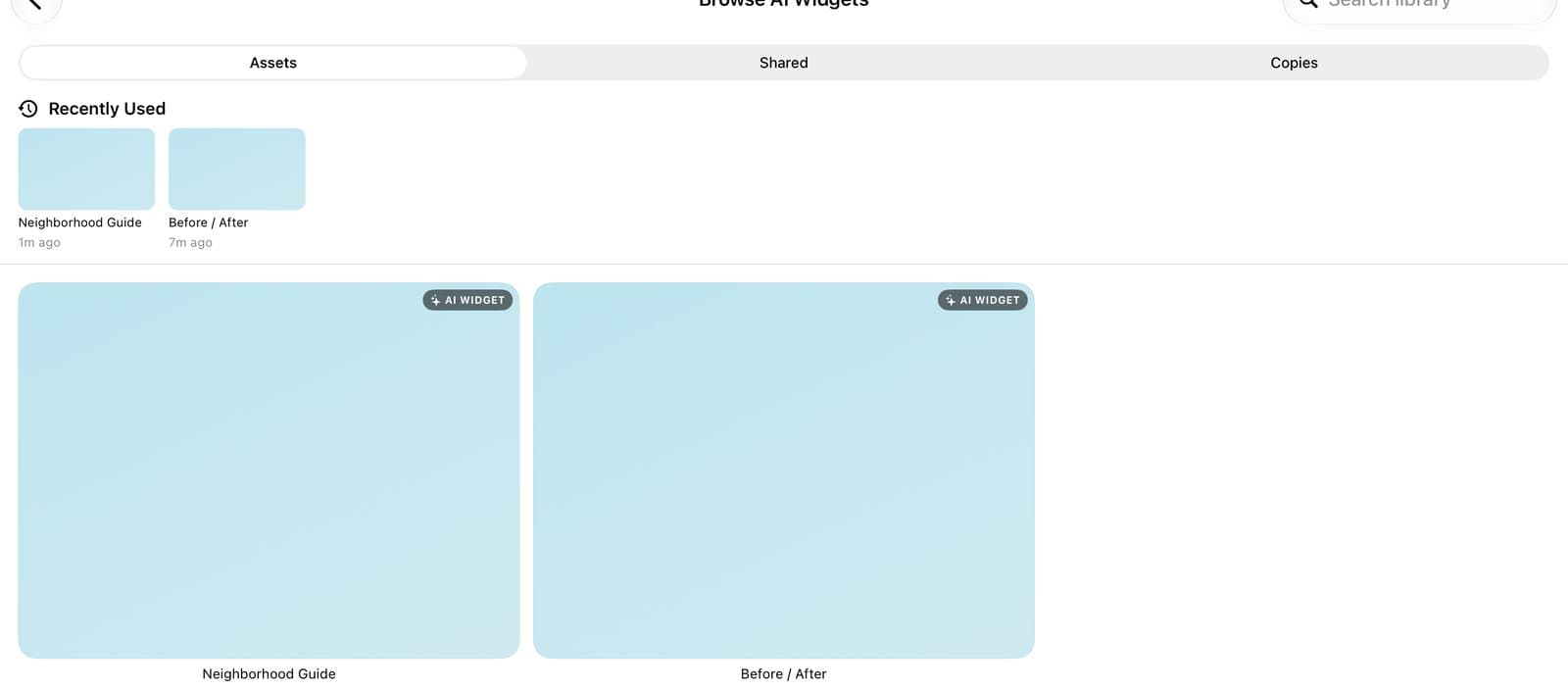Image resolution: width=1568 pixels, height=690 pixels.
Task: Click the '7m ago' timestamp
Action: (190, 243)
